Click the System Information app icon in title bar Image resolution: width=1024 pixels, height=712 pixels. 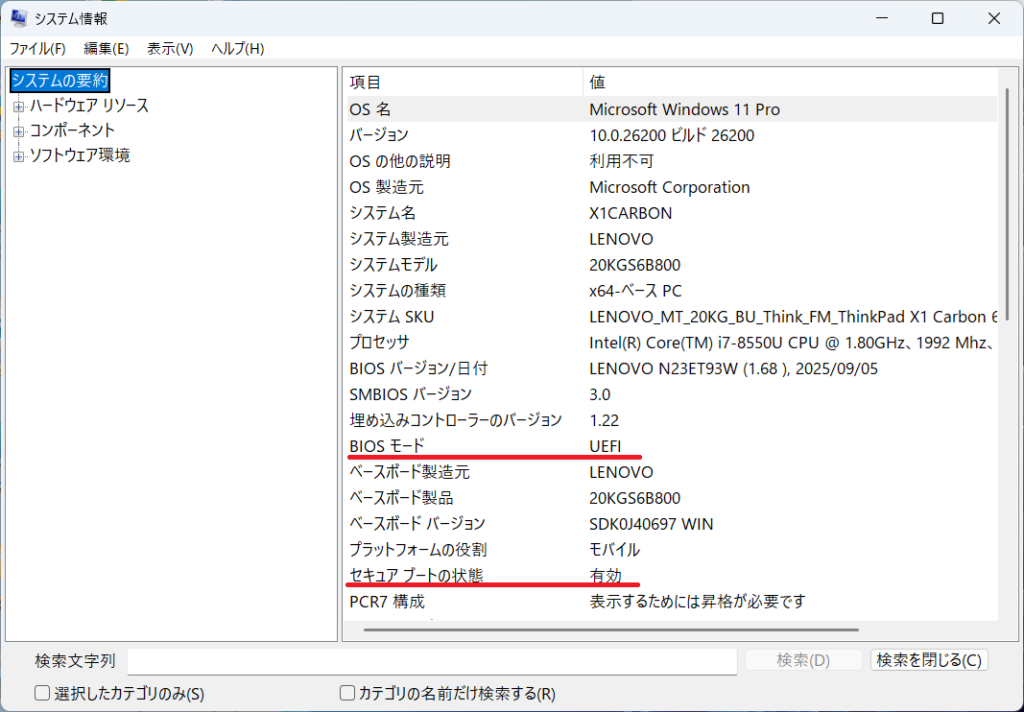pyautogui.click(x=19, y=18)
